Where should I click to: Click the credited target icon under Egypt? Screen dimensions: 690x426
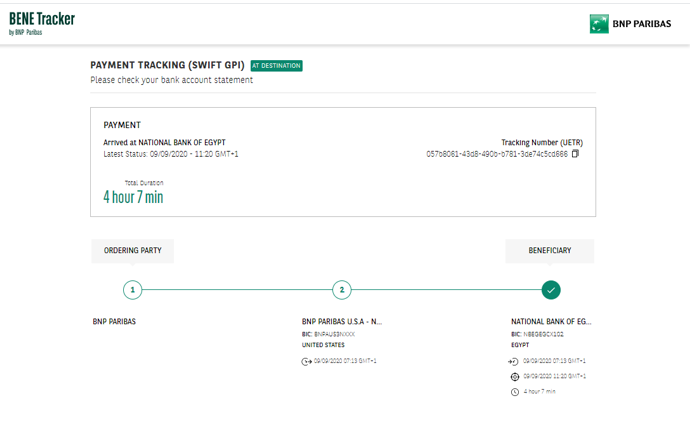coord(514,377)
